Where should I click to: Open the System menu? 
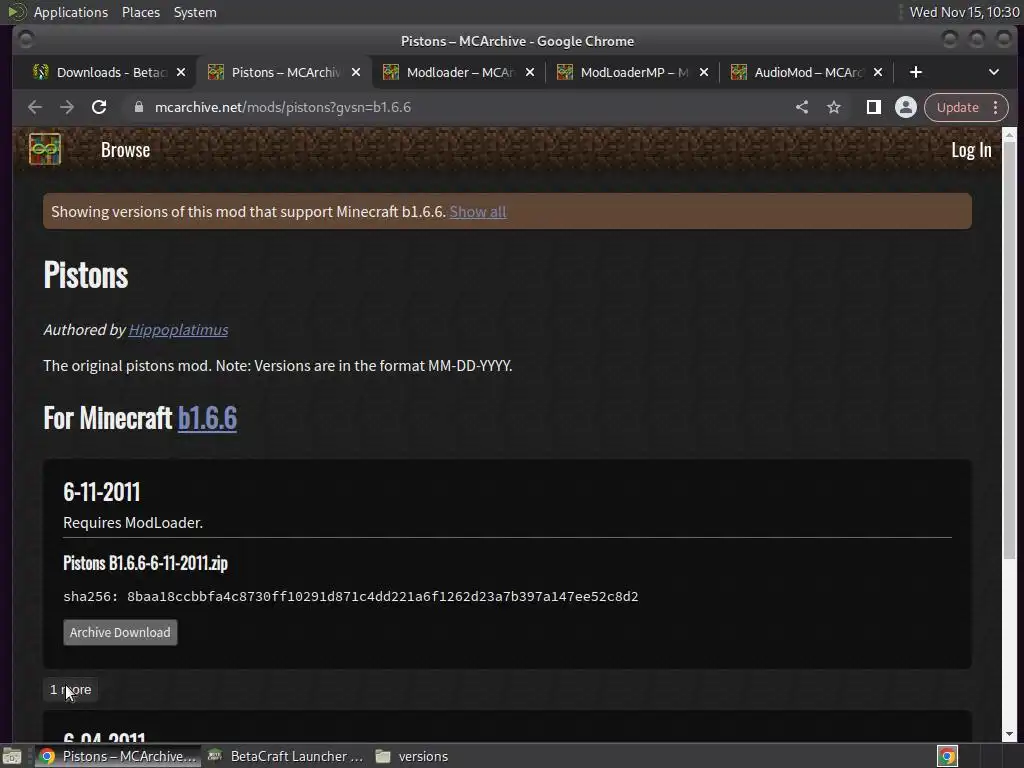195,12
